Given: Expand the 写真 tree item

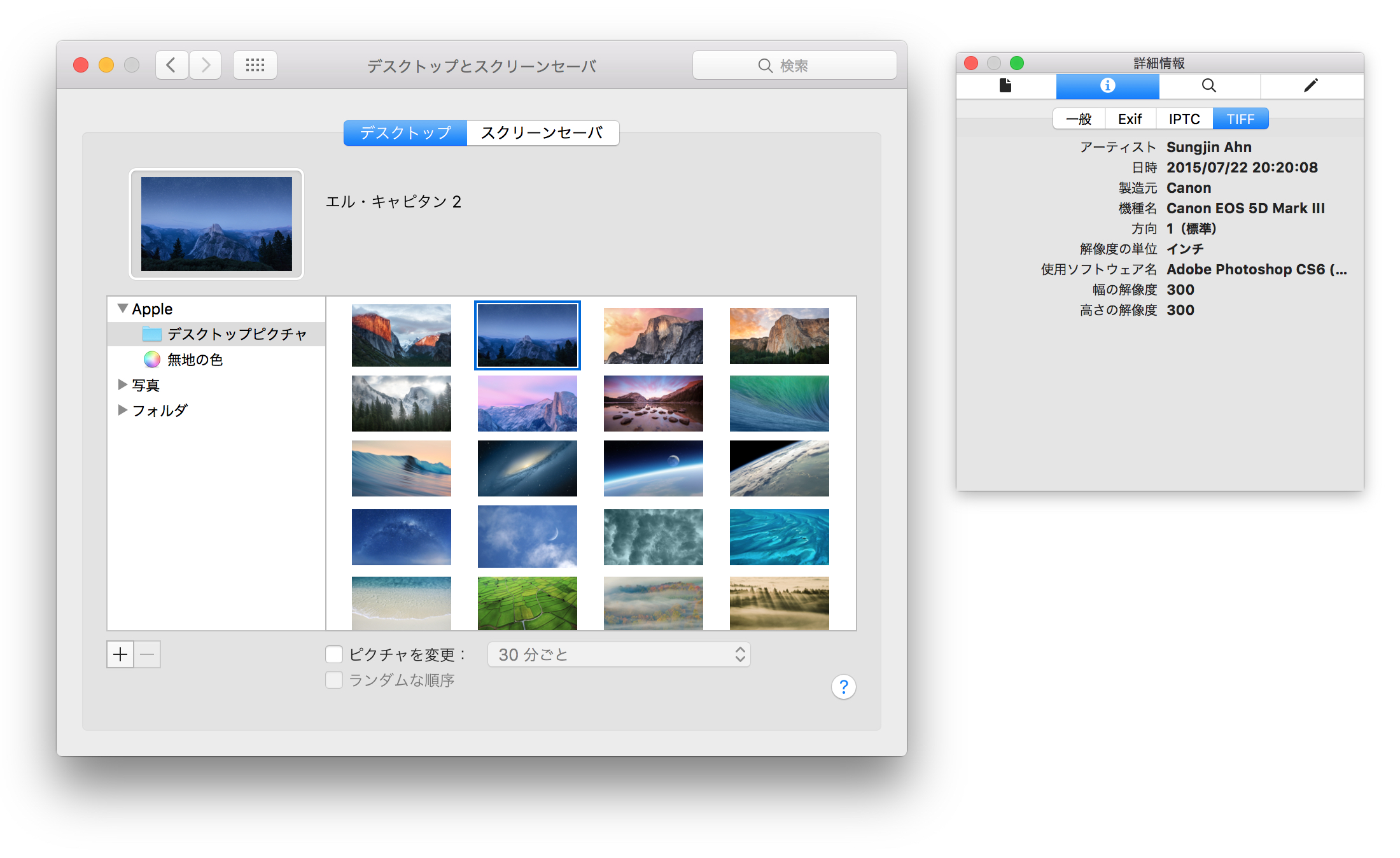Looking at the screenshot, I should [x=122, y=384].
